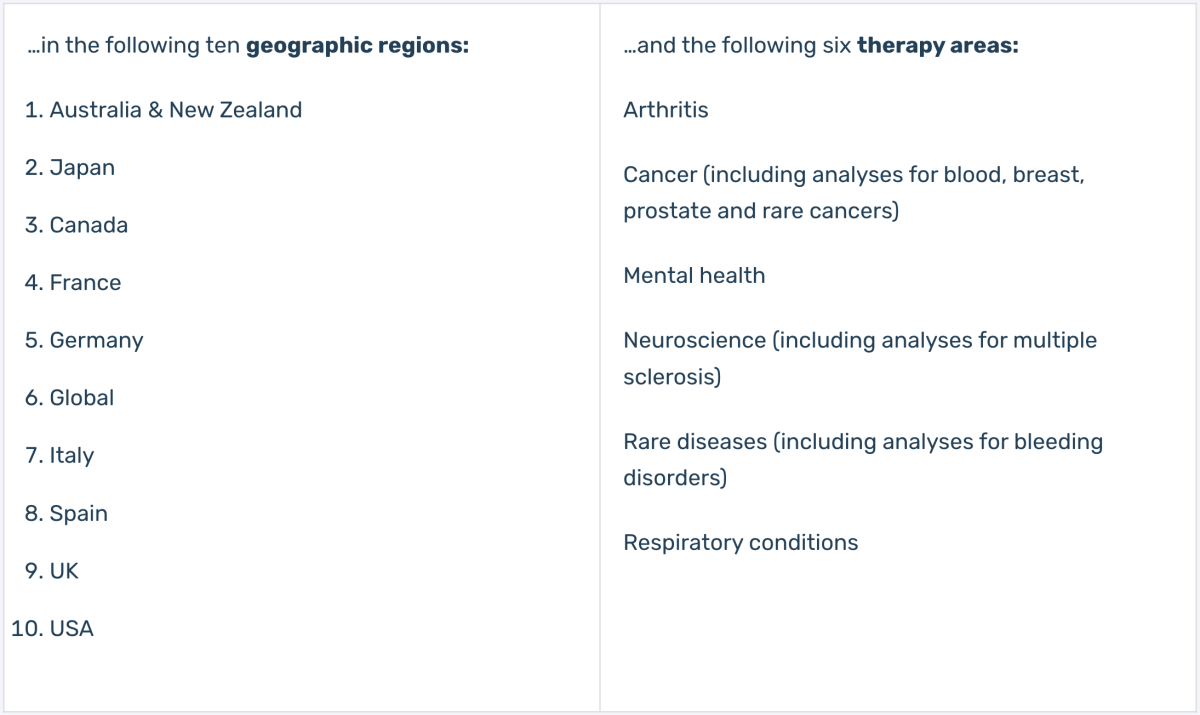Click the UK list entry
Viewport: 1200px width, 715px height.
click(x=51, y=571)
